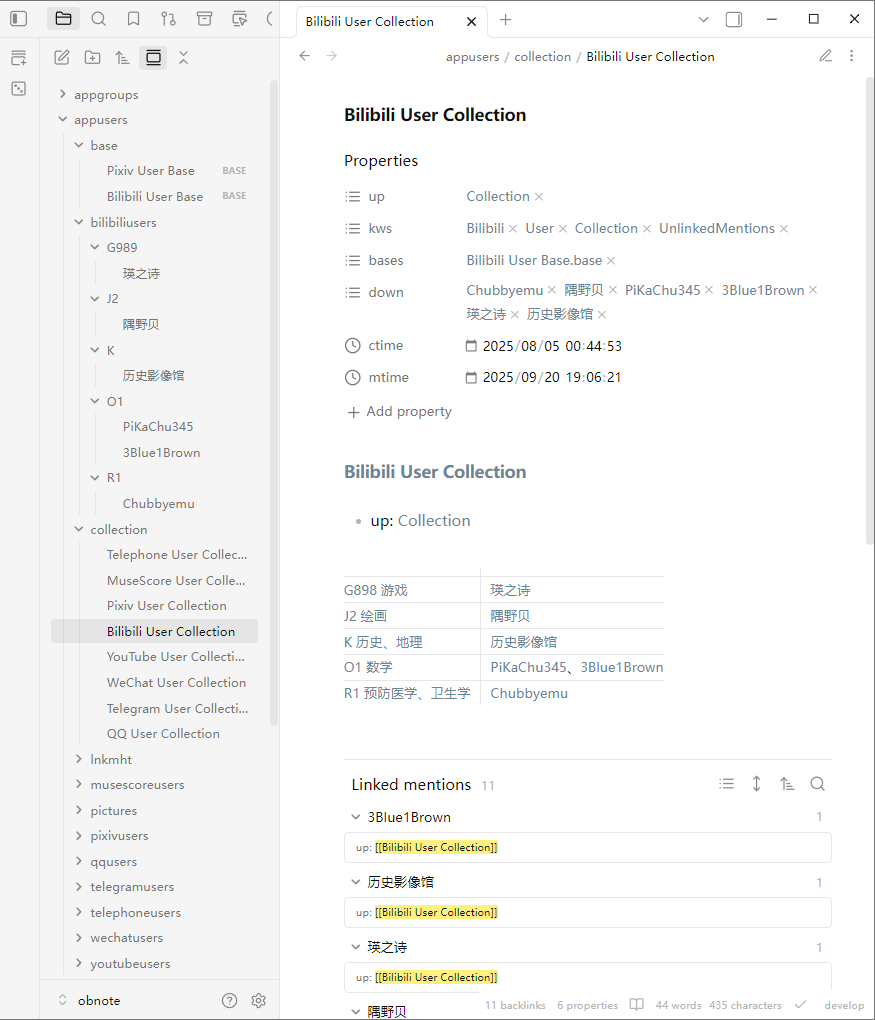Open the Search panel in sidebar
875x1020 pixels.
point(98,19)
